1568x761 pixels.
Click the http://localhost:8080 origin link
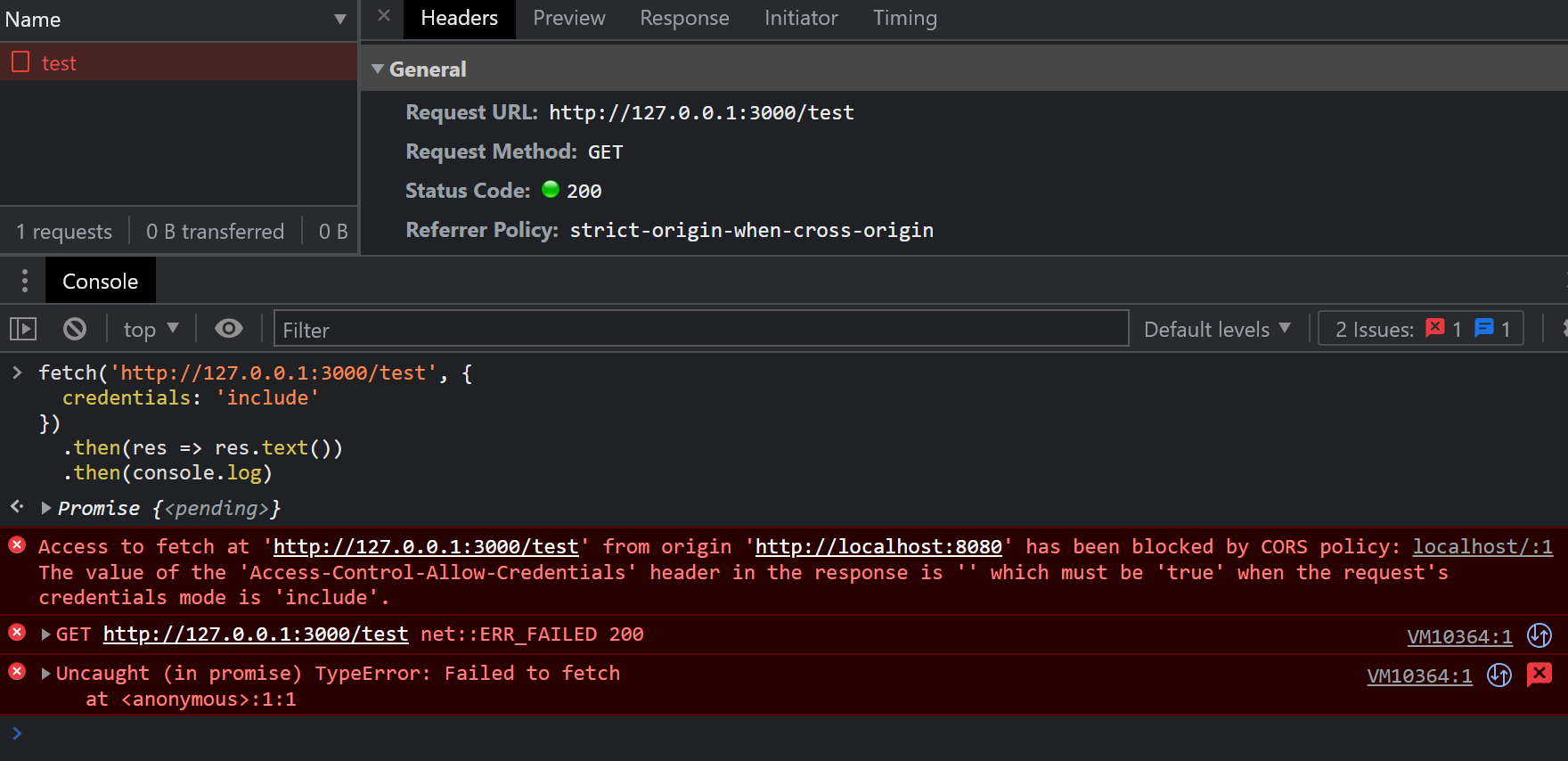click(878, 547)
